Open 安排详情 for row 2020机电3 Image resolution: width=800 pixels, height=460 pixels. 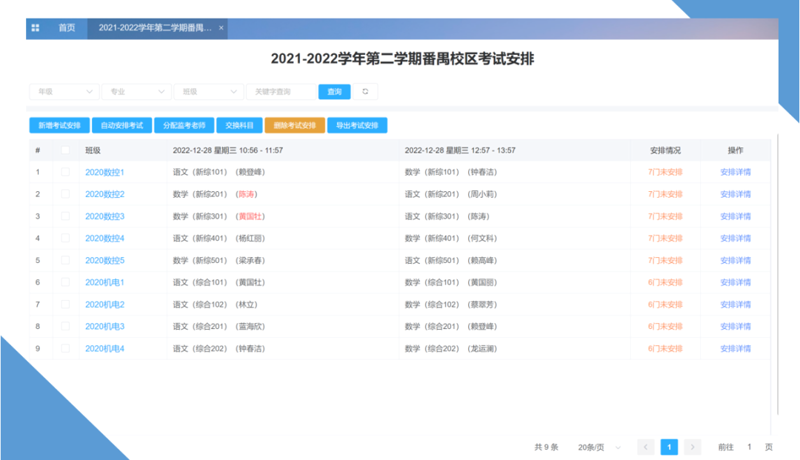coord(735,326)
